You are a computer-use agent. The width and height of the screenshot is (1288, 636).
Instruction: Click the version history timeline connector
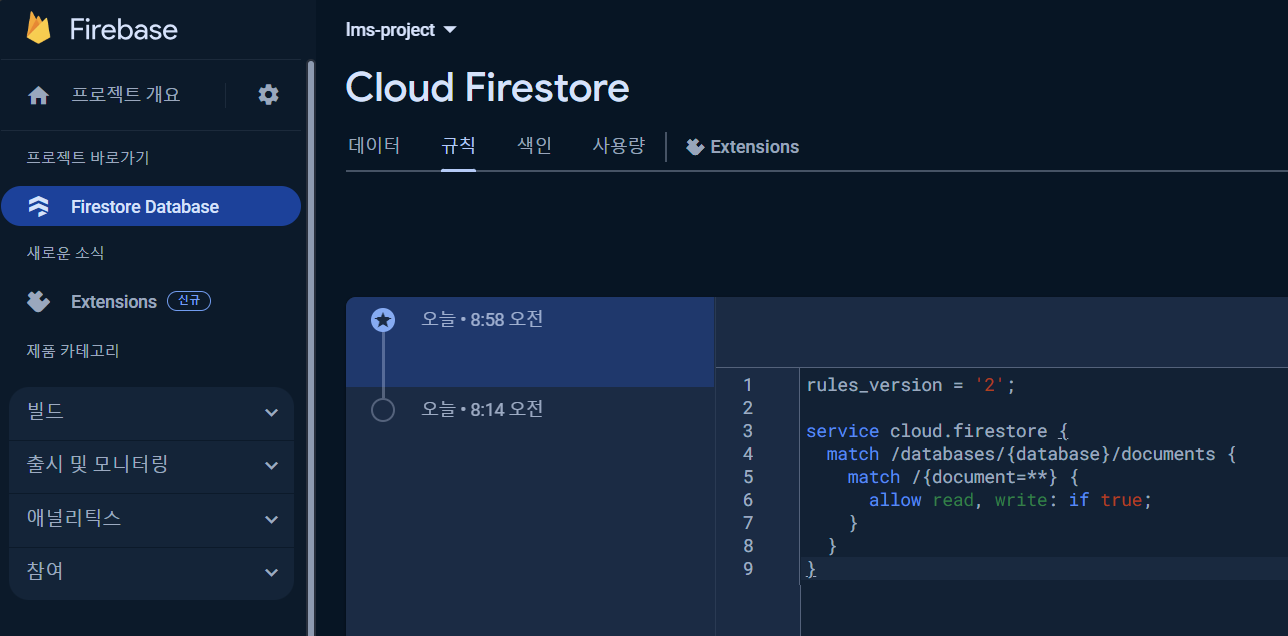pyautogui.click(x=383, y=365)
